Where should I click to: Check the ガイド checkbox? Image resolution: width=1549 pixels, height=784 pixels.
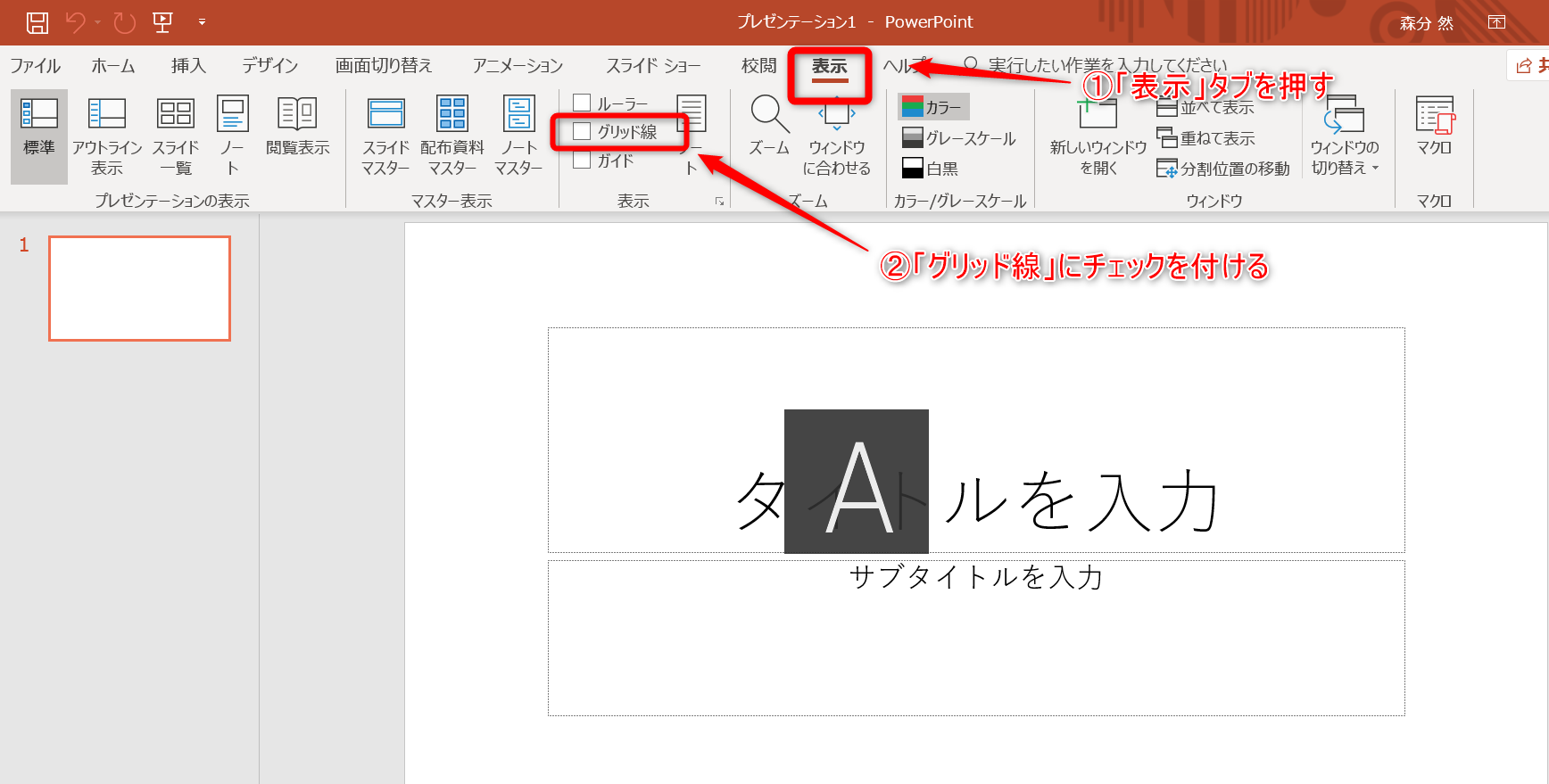582,160
